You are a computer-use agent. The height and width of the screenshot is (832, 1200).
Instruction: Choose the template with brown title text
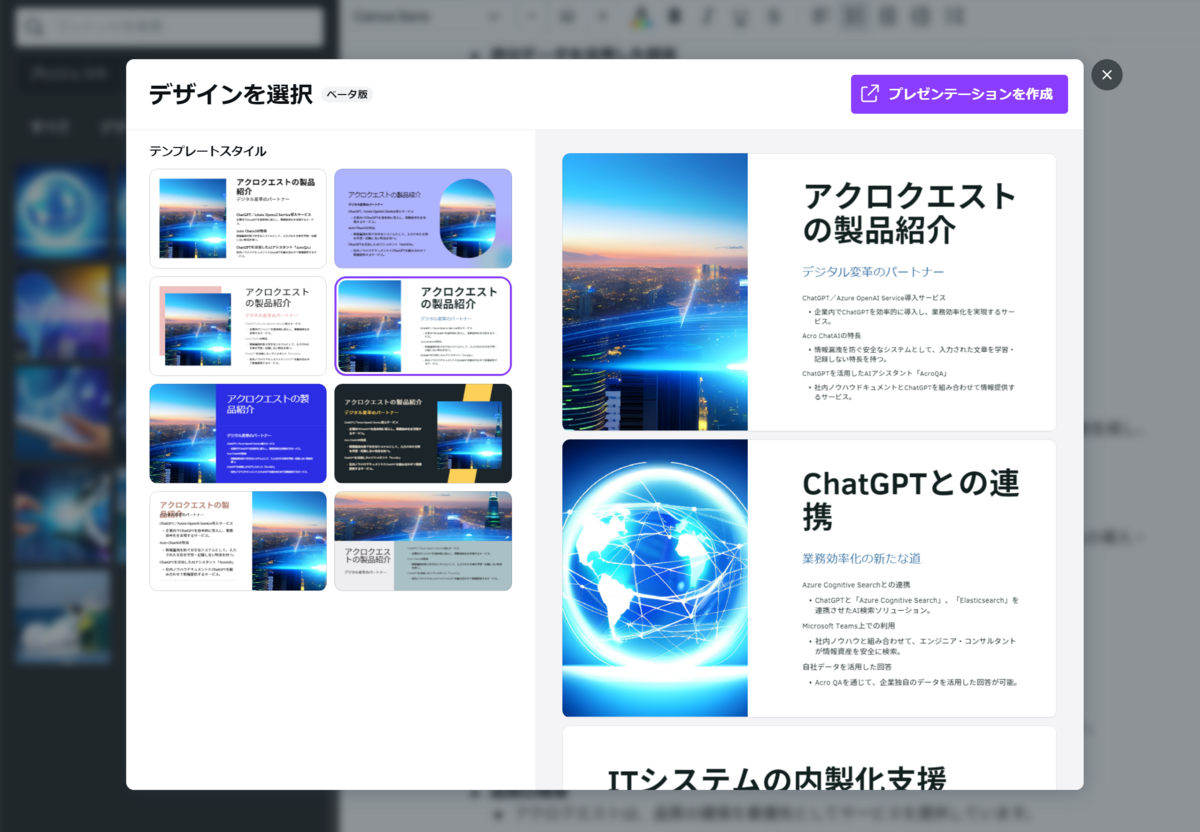238,541
